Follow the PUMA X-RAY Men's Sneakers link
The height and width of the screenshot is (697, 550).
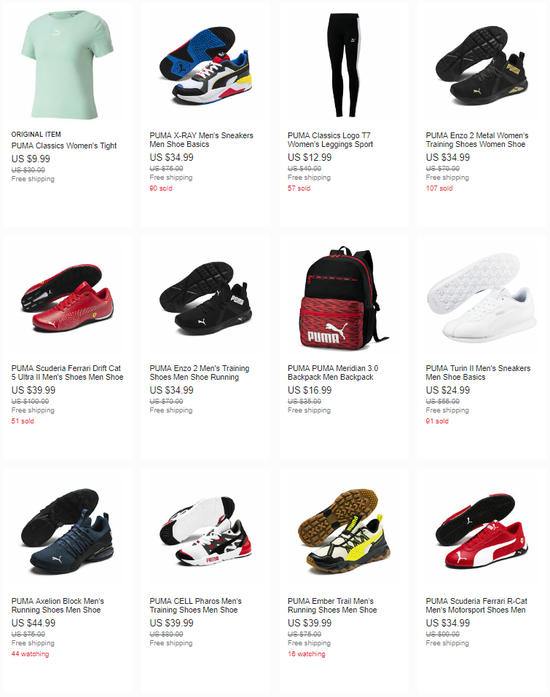[x=201, y=140]
